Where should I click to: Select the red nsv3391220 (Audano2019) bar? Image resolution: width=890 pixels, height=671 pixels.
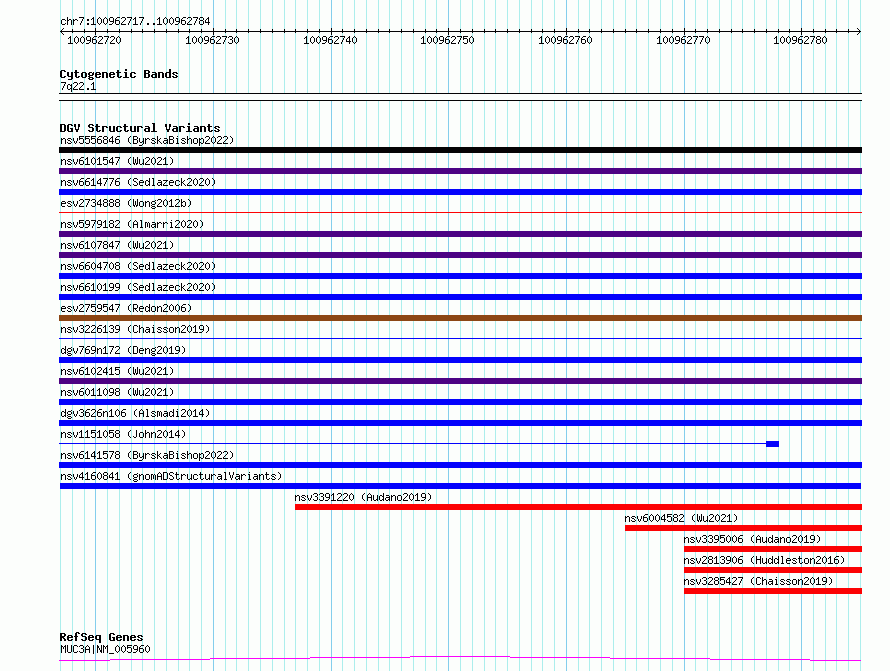click(578, 507)
